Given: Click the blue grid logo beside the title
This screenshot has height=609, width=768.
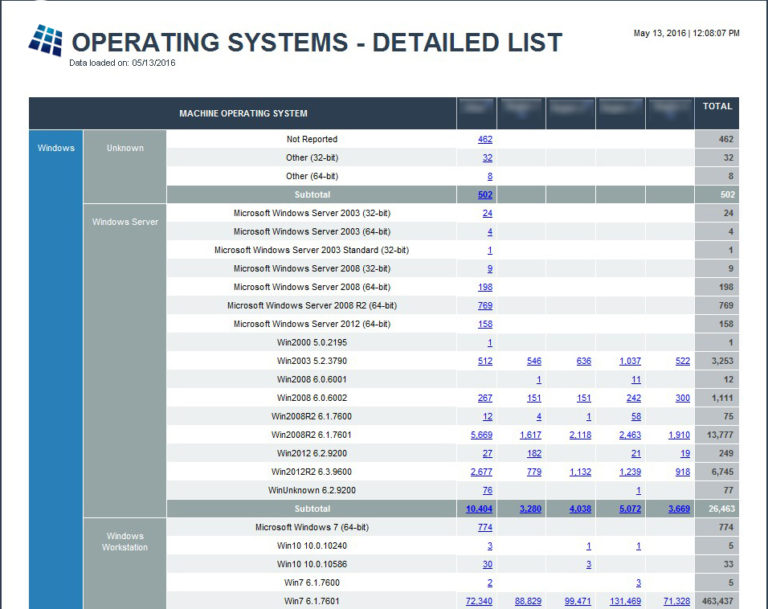Looking at the screenshot, I should 46,40.
